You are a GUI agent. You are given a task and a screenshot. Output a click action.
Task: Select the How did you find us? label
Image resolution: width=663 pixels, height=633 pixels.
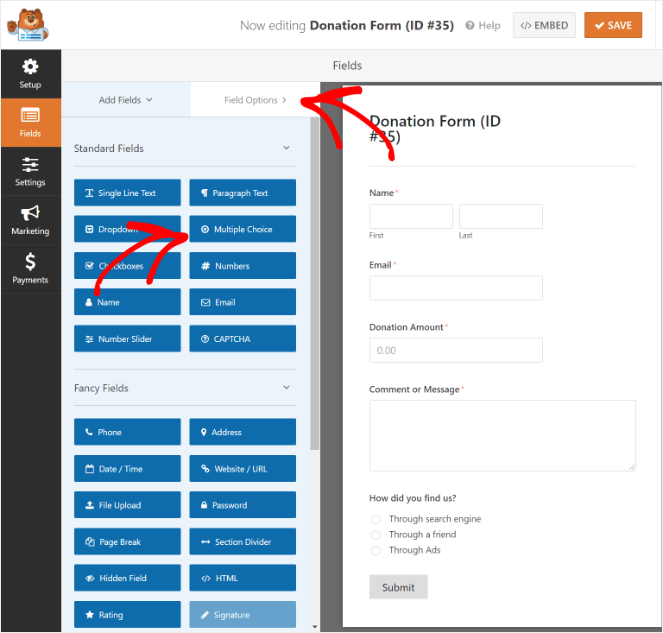pyautogui.click(x=413, y=498)
